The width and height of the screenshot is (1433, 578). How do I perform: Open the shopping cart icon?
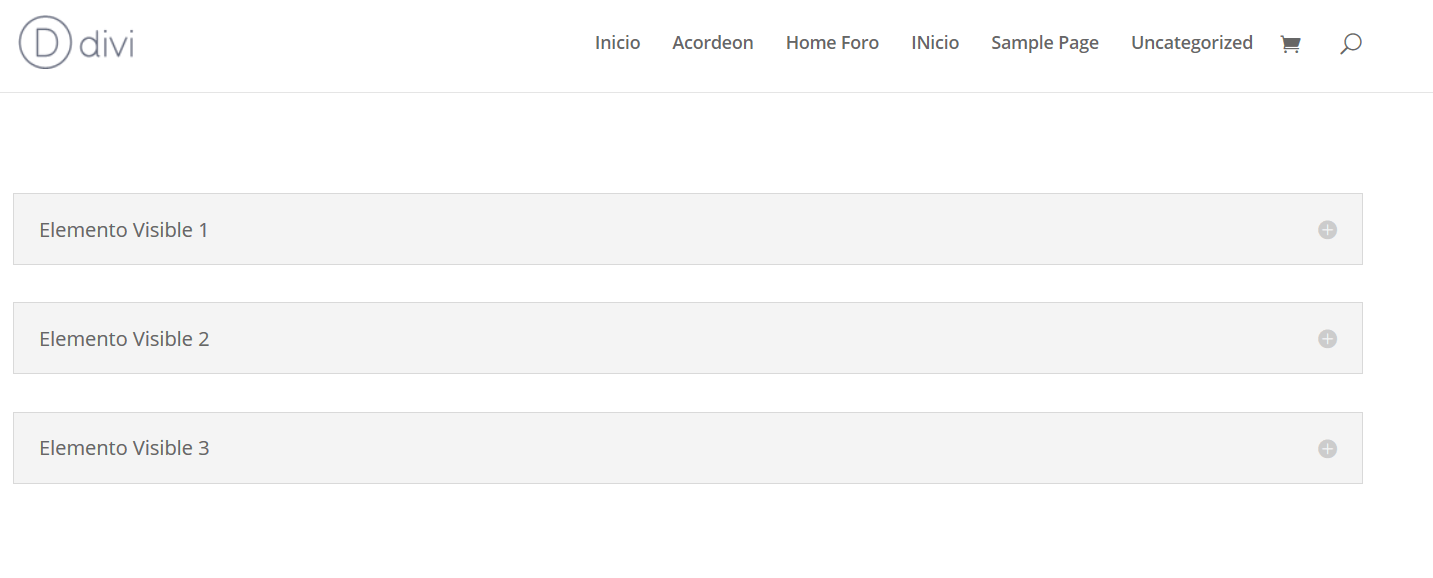click(1290, 44)
